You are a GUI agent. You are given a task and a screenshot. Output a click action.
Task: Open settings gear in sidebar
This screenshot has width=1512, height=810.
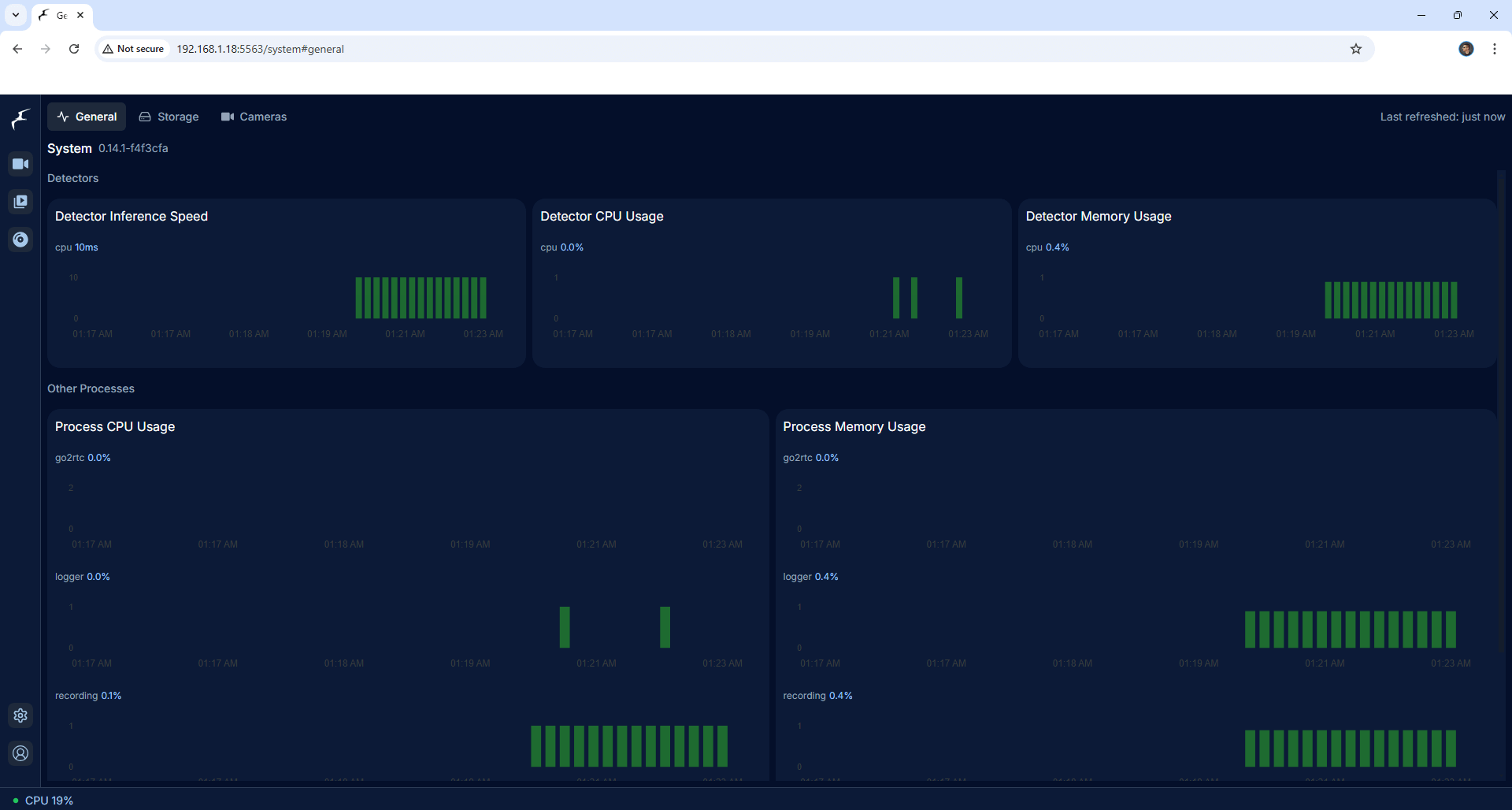[x=20, y=715]
